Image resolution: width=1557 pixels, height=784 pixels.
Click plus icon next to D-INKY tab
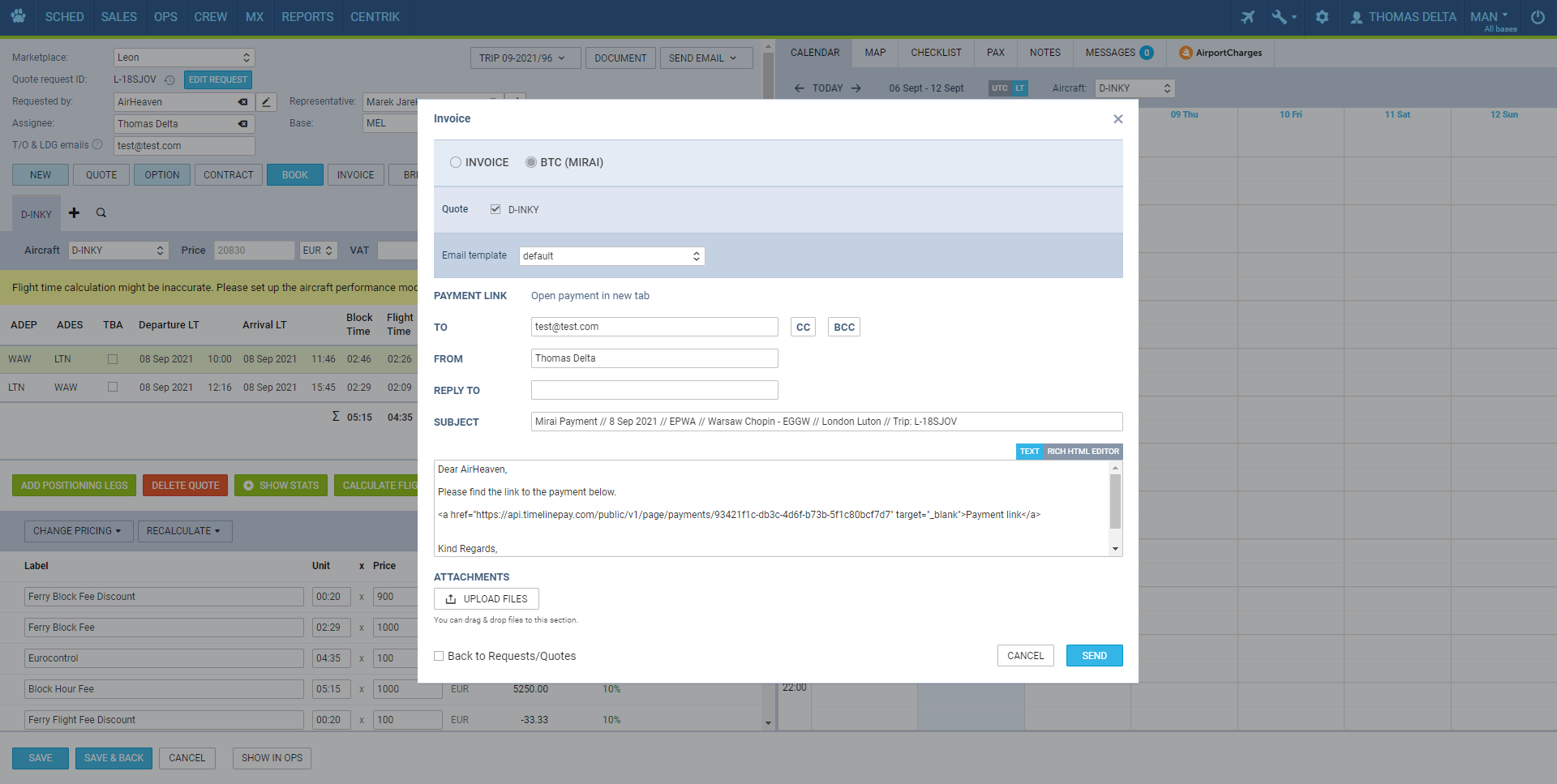[74, 213]
